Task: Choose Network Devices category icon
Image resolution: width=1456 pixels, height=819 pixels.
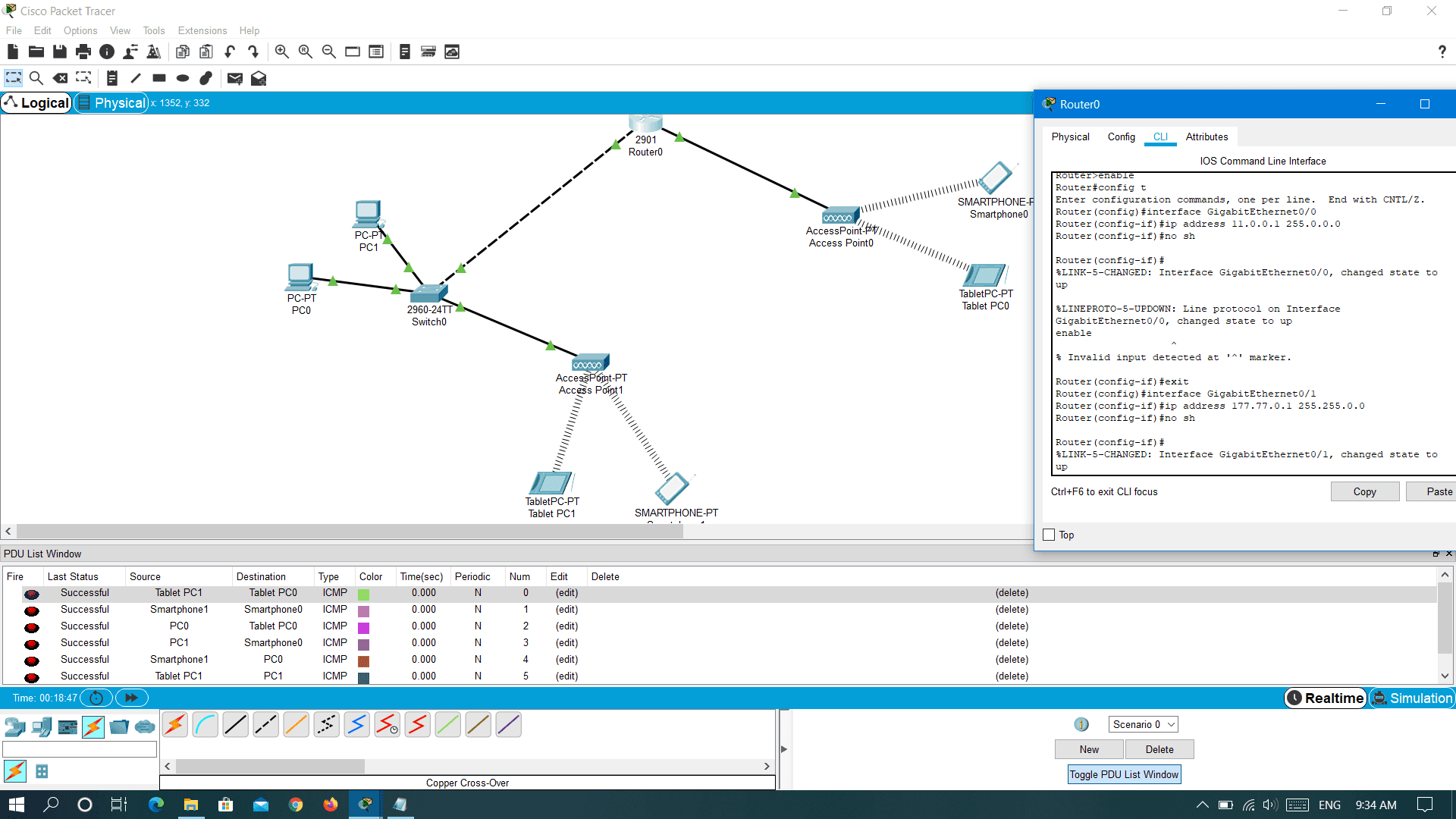Action: click(15, 727)
